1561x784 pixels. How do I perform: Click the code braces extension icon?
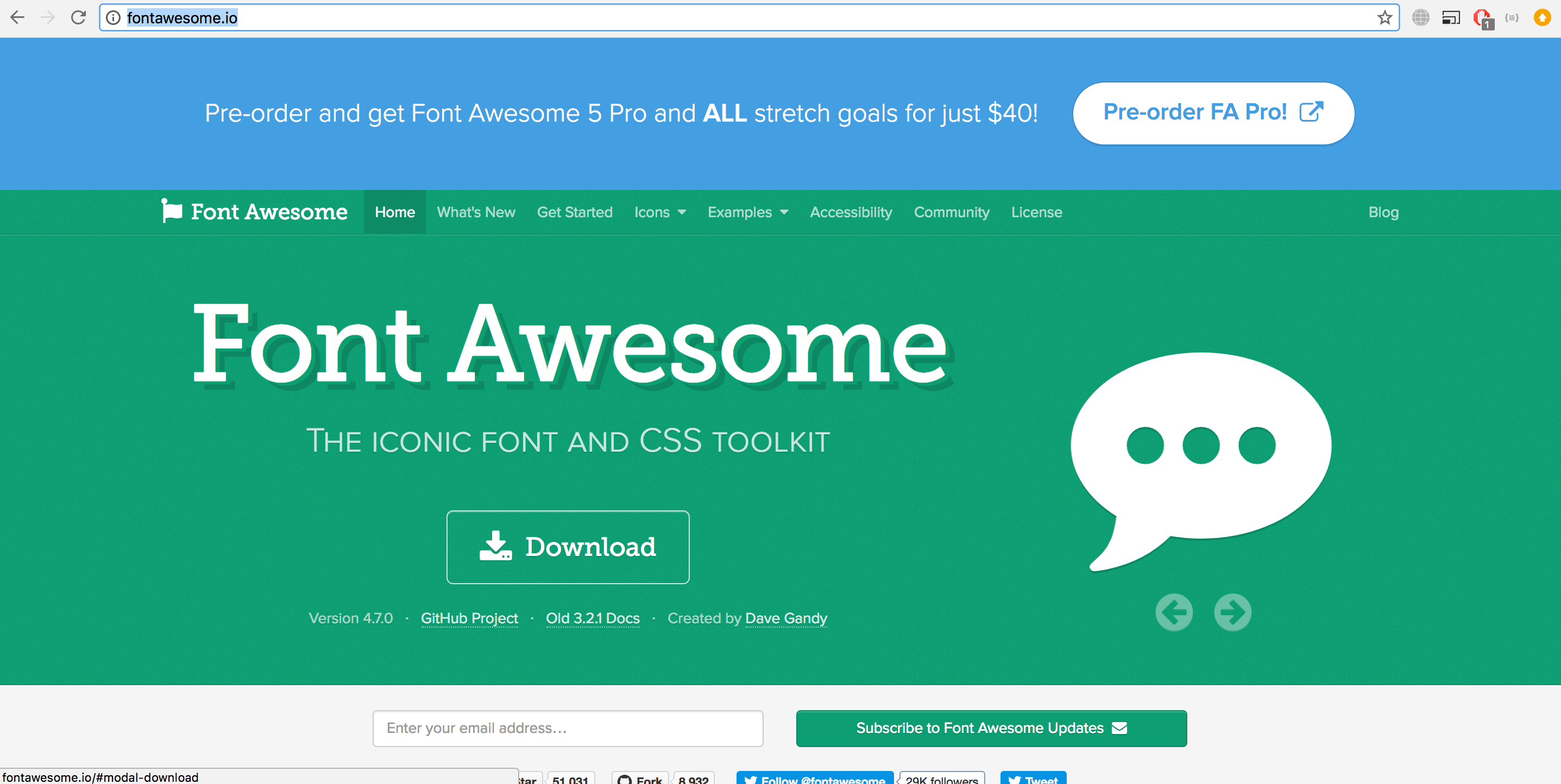click(x=1512, y=17)
